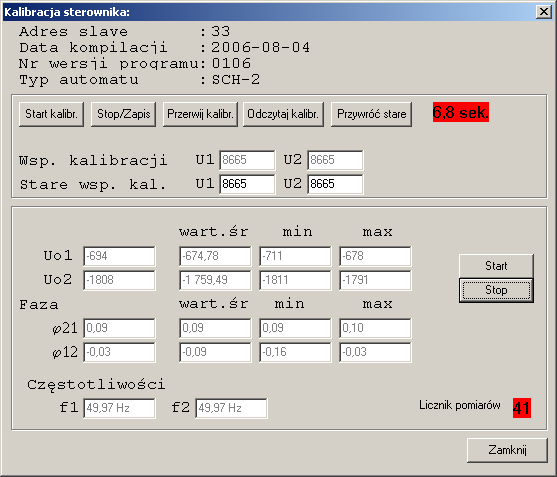Click the program version number 0106

[x=231, y=64]
